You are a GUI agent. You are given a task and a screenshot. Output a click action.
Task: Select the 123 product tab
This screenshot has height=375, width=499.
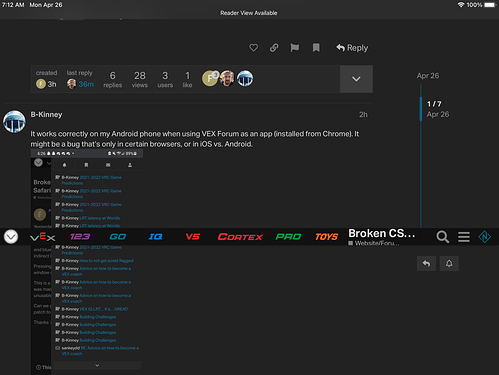(x=80, y=237)
